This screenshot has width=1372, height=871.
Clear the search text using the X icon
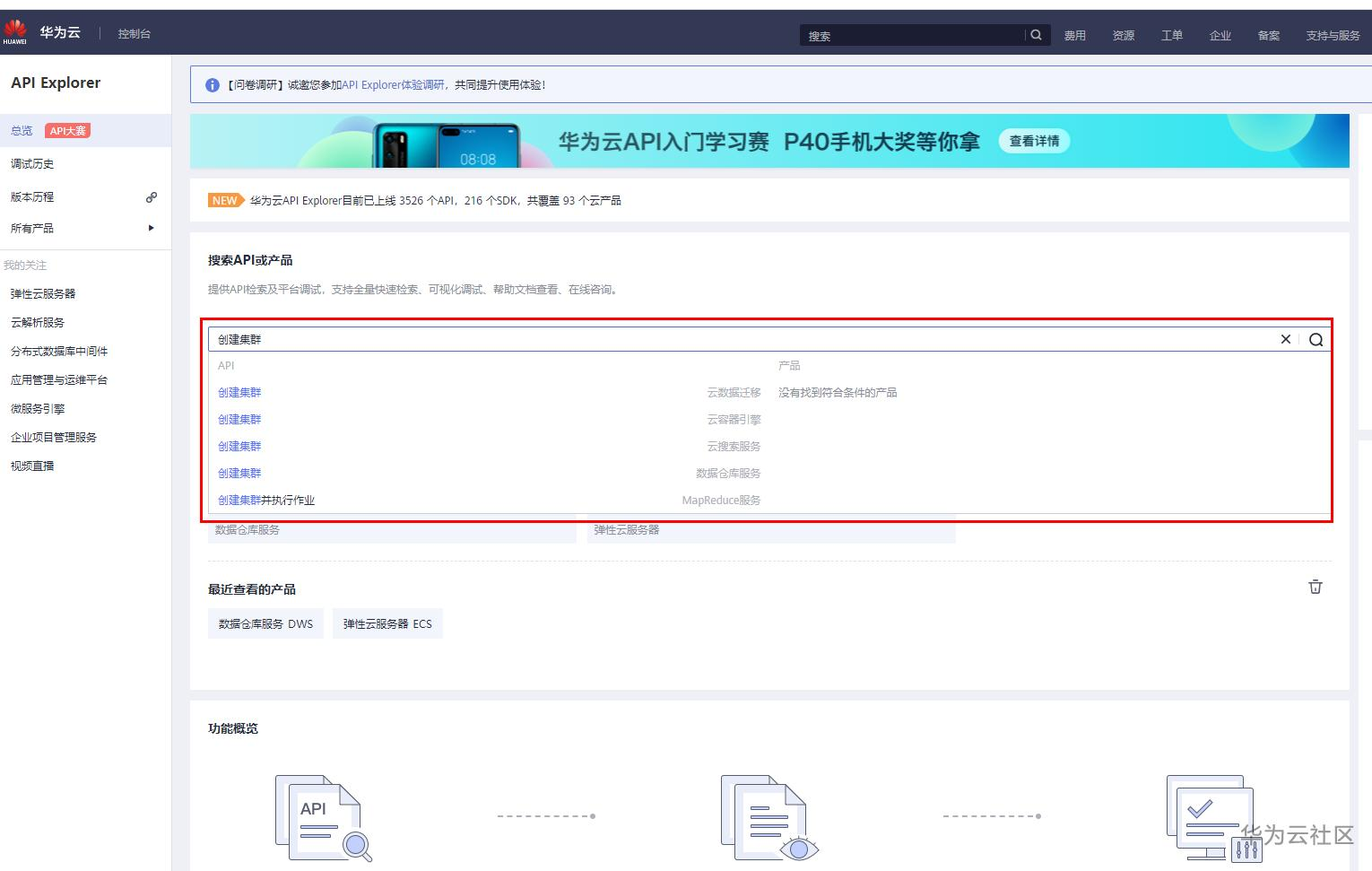pos(1285,339)
